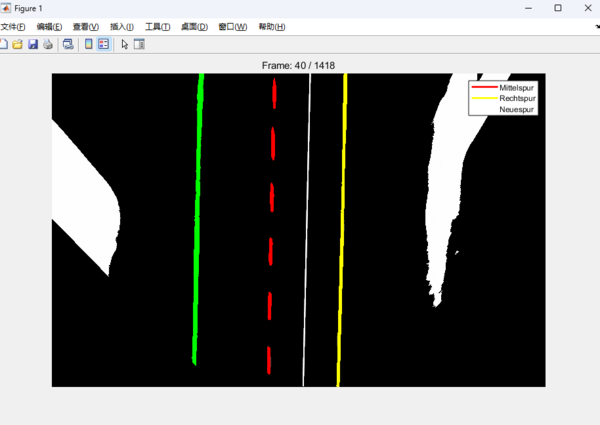Click the Rechtspur legend label
This screenshot has height=425, width=600.
pyautogui.click(x=517, y=99)
